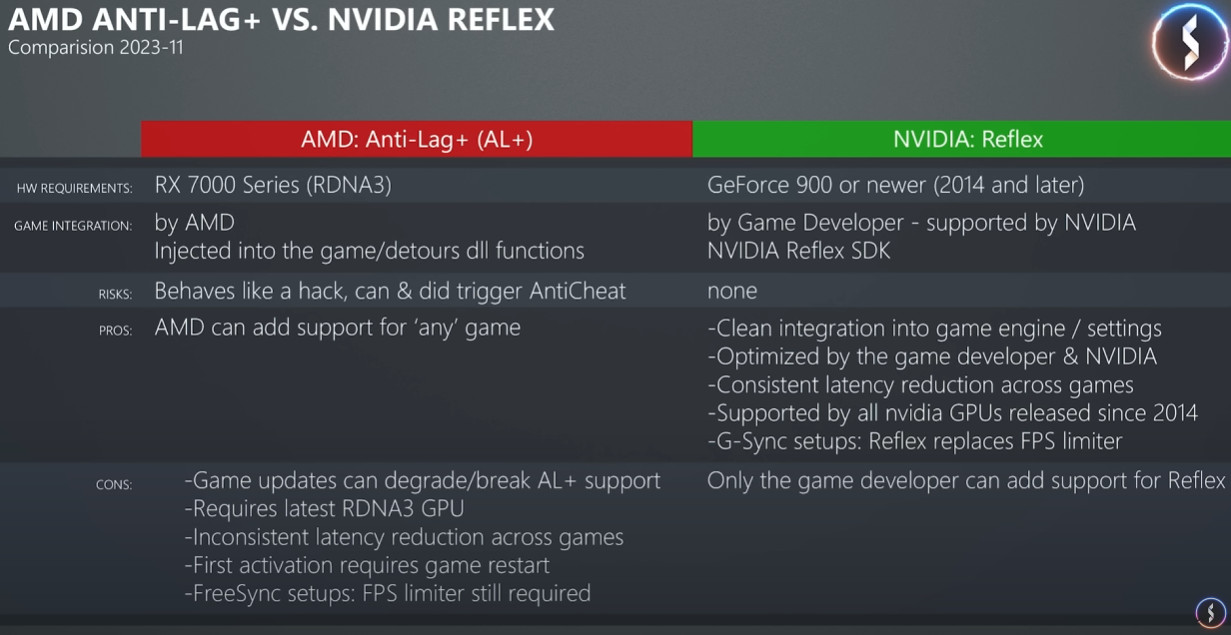Click the CONS row label
Viewport: 1231px width, 635px height.
click(x=114, y=484)
